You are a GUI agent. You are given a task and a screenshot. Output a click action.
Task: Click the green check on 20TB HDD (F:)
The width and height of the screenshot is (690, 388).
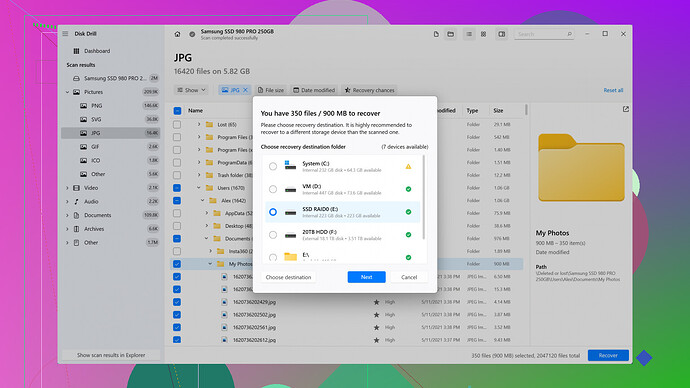pos(408,234)
